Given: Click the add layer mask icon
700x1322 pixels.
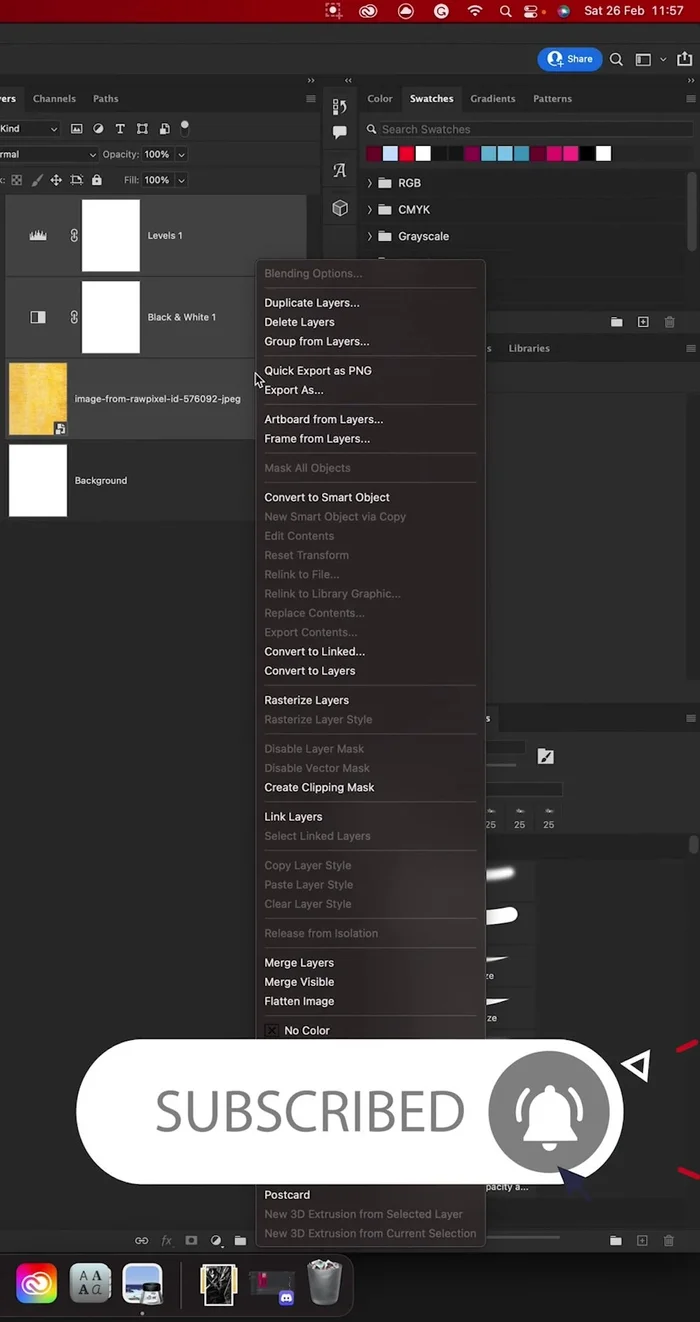Looking at the screenshot, I should tap(191, 1240).
